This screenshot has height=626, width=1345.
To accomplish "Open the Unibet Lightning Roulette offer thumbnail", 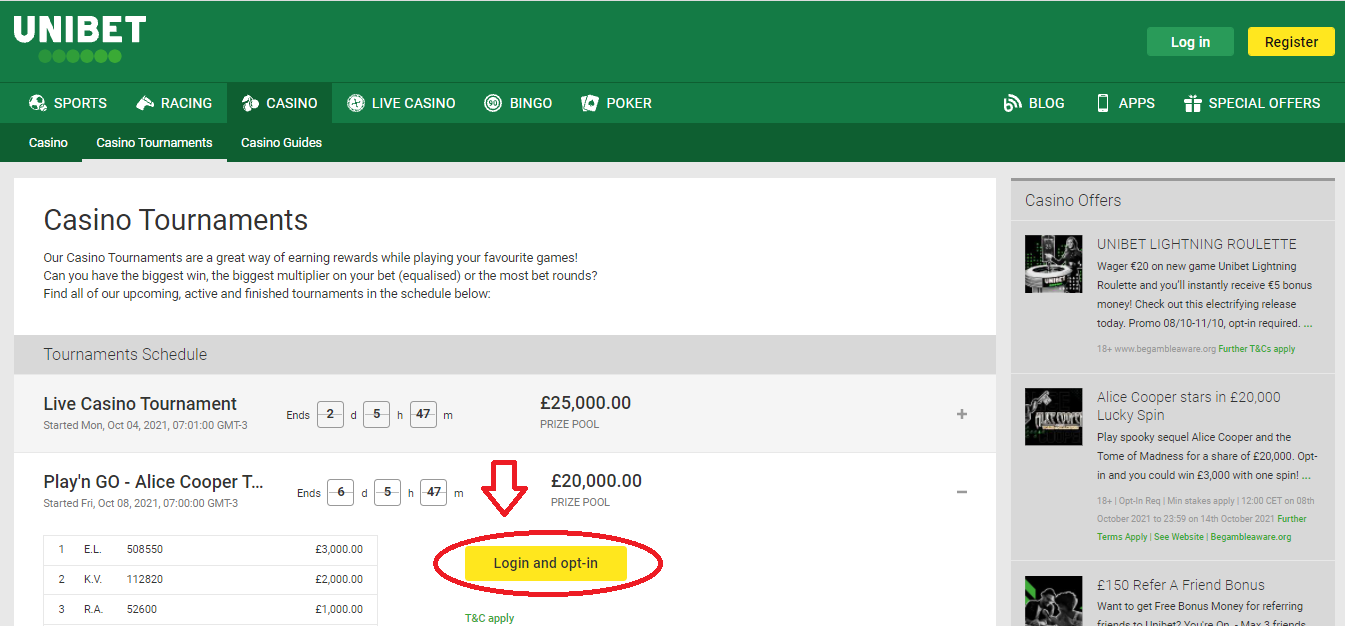I will click(x=1053, y=264).
